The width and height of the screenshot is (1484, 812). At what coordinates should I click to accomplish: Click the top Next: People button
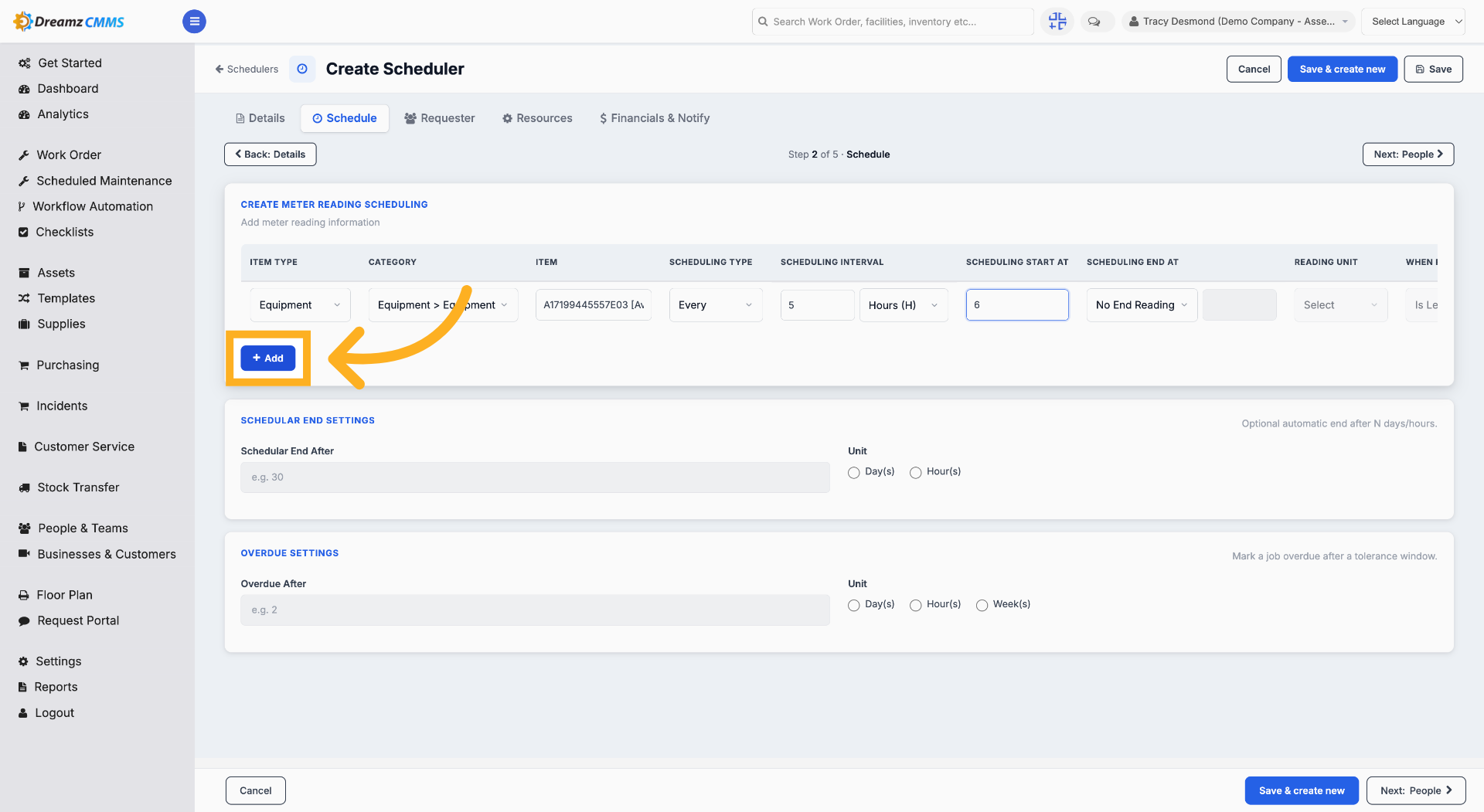click(x=1408, y=155)
